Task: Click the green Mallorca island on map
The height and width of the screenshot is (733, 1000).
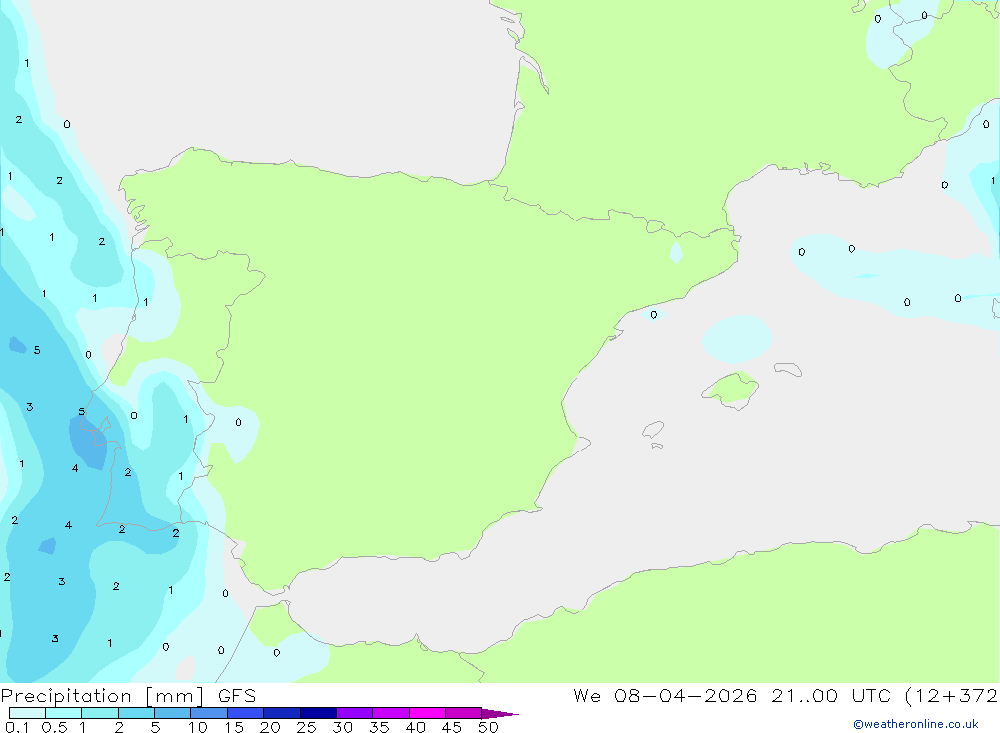Action: click(x=731, y=389)
